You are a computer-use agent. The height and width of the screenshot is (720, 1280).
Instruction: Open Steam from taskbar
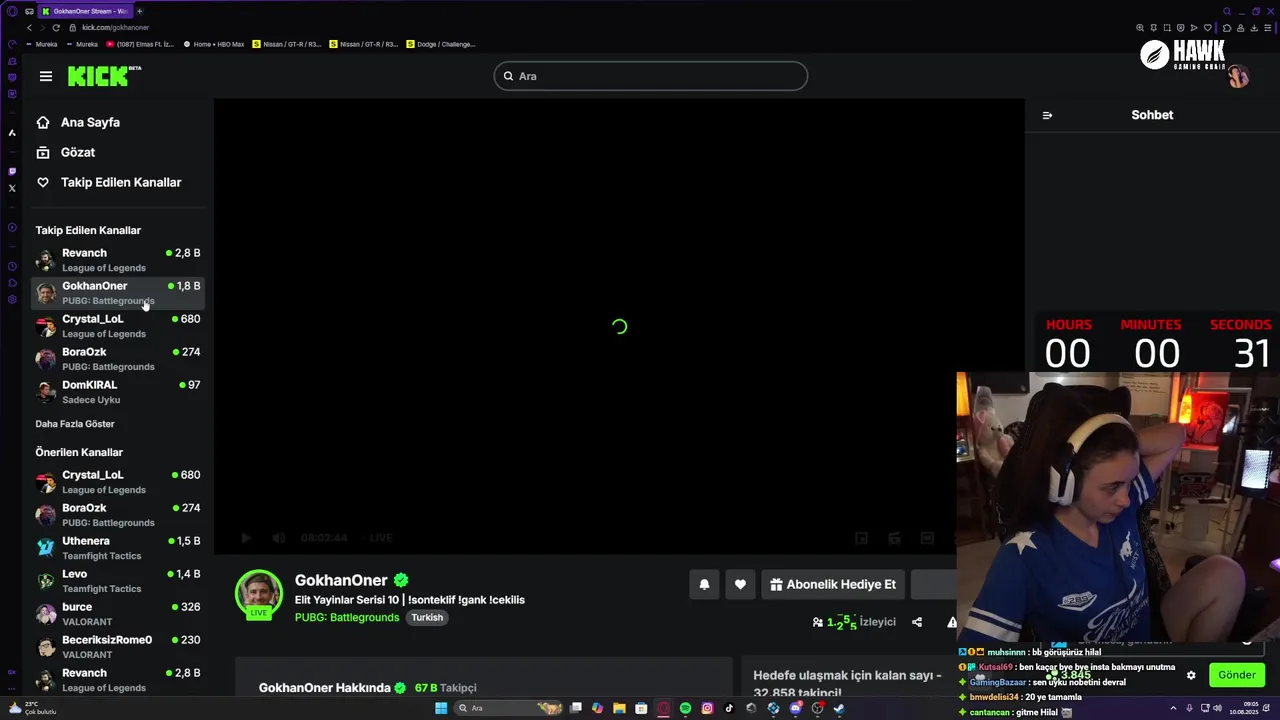pyautogui.click(x=839, y=708)
